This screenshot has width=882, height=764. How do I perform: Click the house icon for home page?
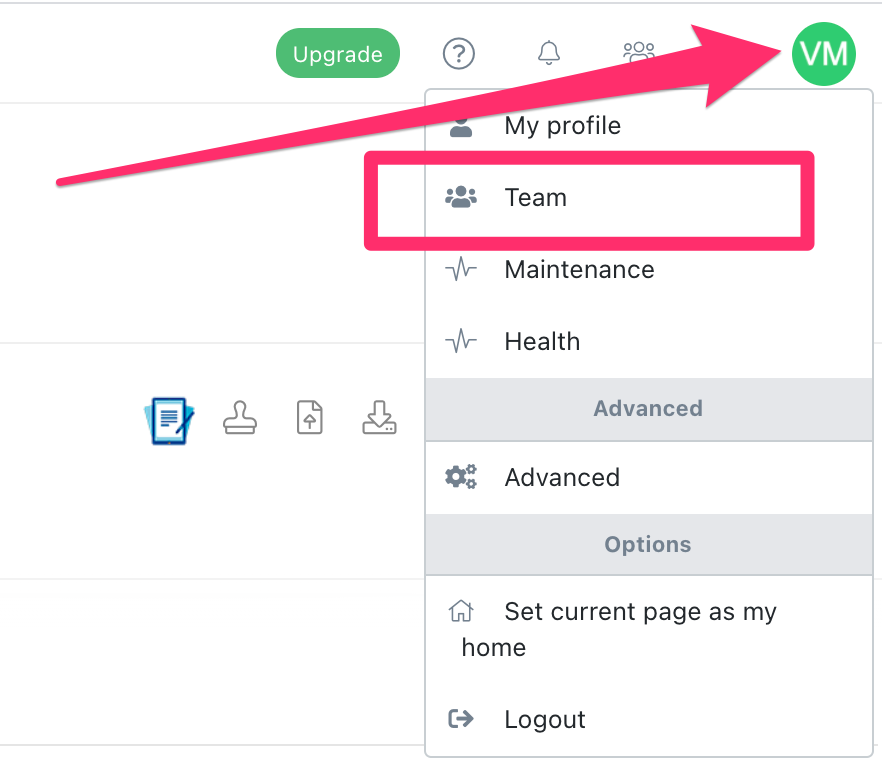point(461,611)
